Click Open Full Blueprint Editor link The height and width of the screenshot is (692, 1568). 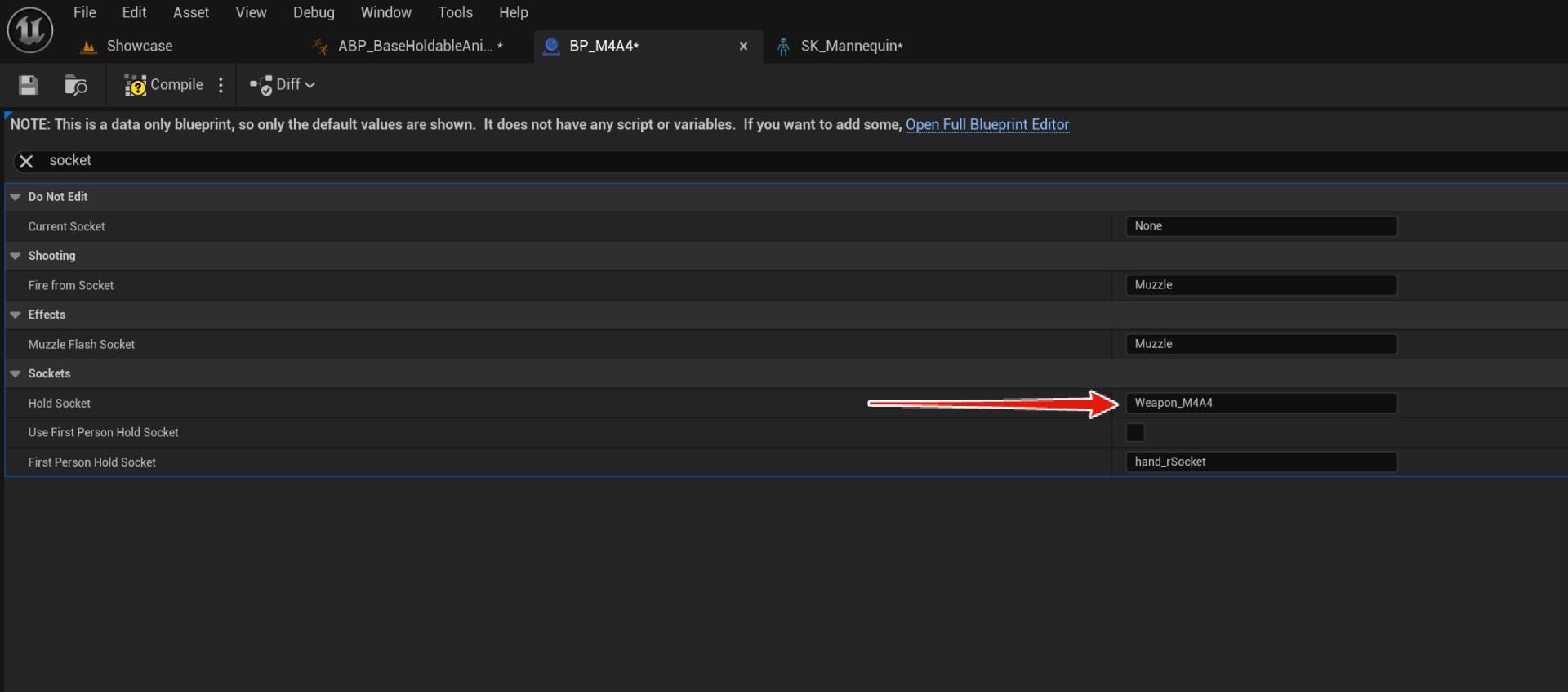(987, 124)
